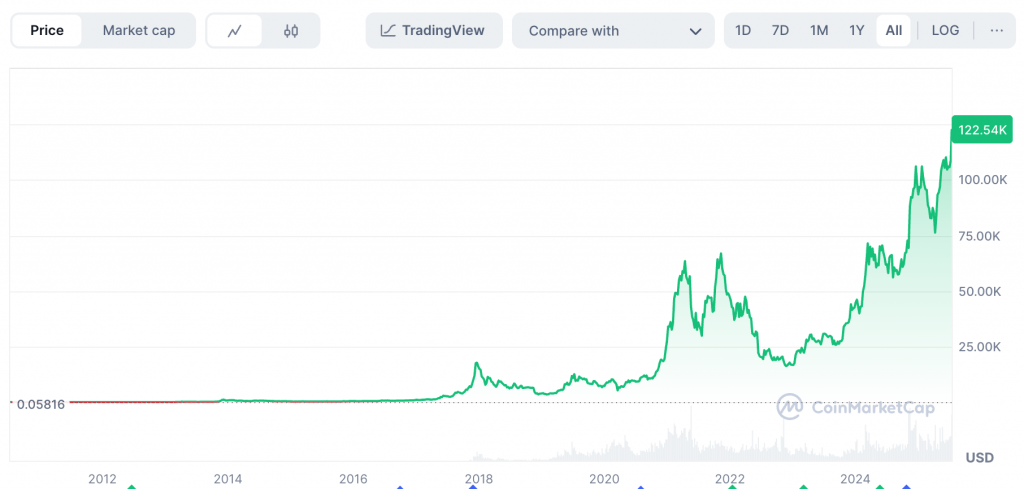Click the blue marker after 2024
Screen dimensions: 1024x489
(x=906, y=487)
